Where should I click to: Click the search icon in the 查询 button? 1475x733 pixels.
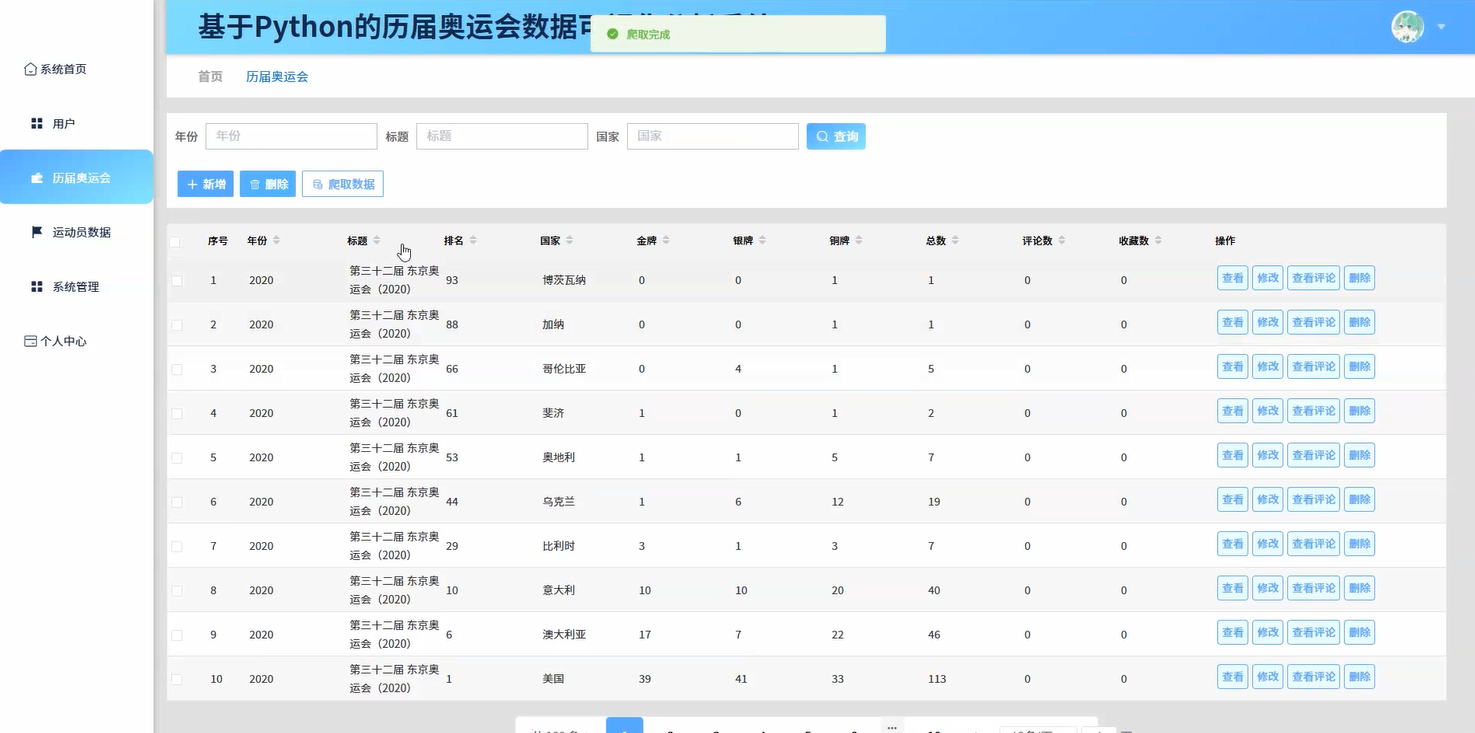coord(823,136)
